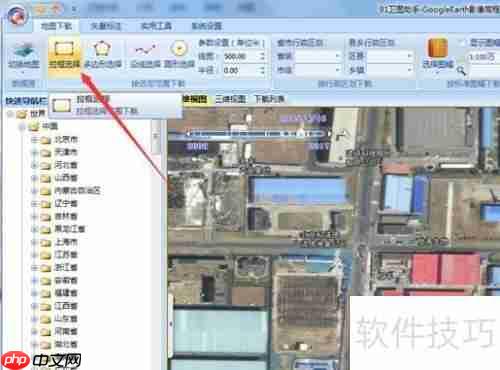The width and height of the screenshot is (500, 370).
Task: Open the 乡镇 township dropdown
Action: pyautogui.click(x=389, y=70)
